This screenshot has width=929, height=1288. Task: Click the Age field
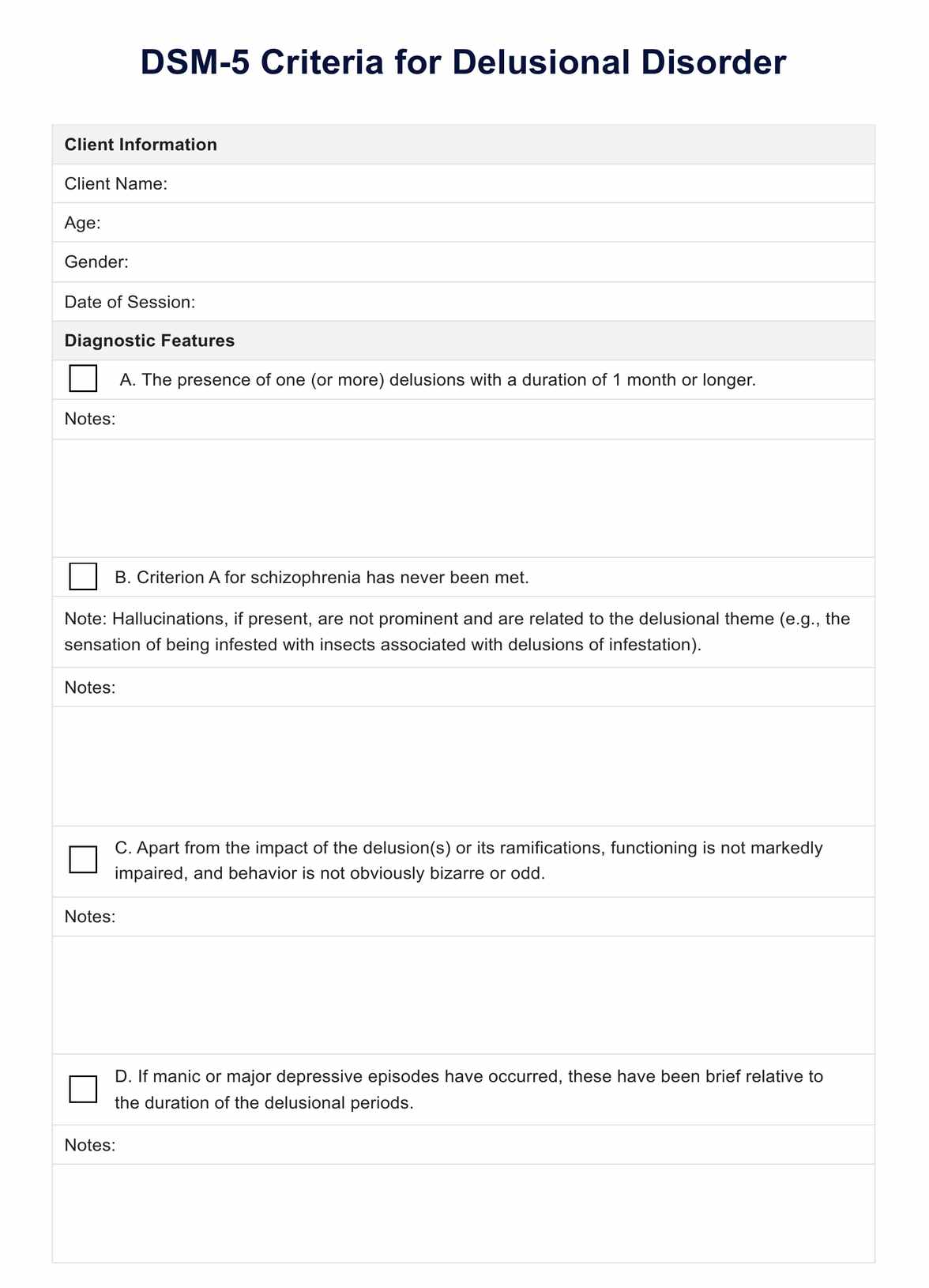pyautogui.click(x=513, y=223)
